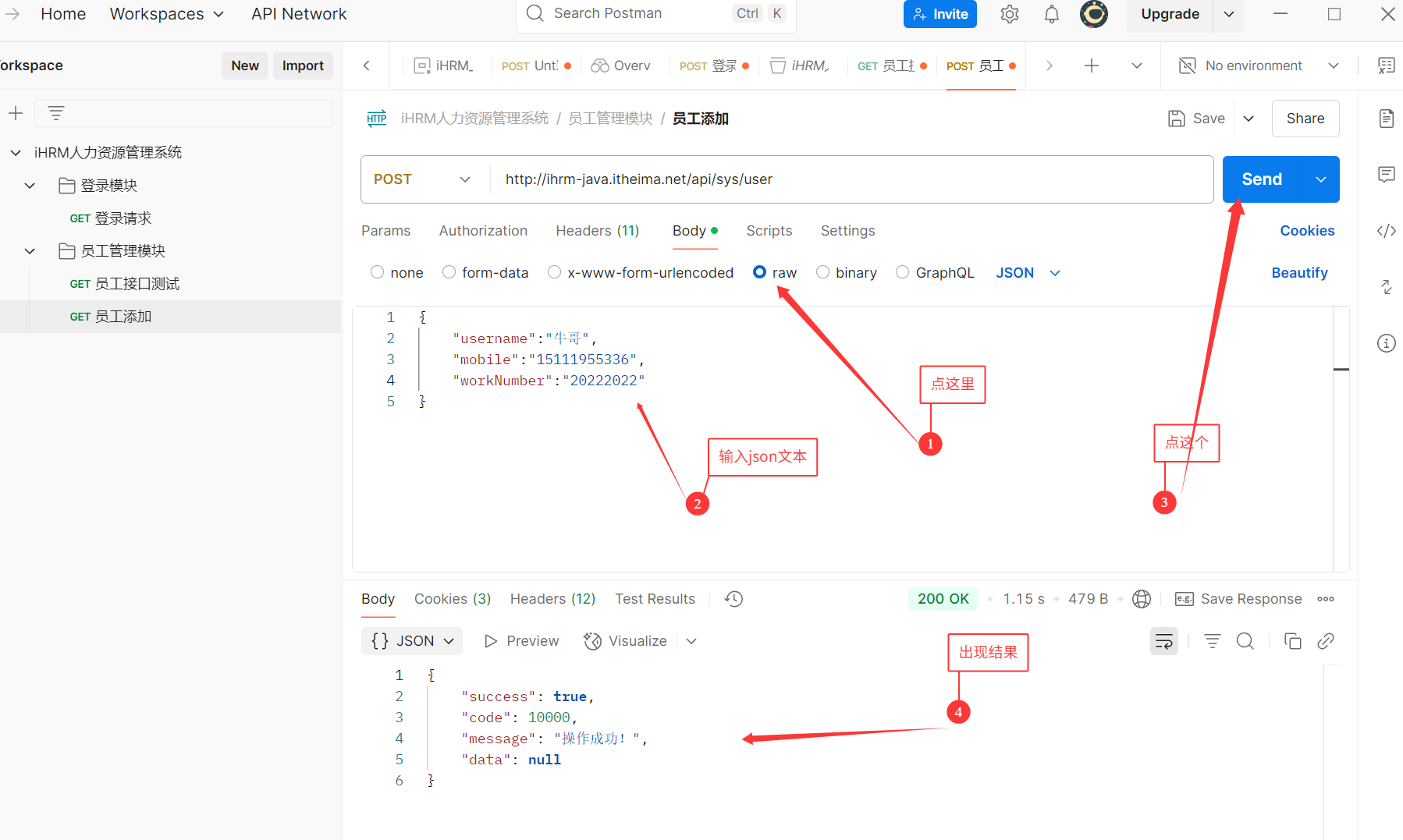Click the response link icon

tap(1325, 641)
